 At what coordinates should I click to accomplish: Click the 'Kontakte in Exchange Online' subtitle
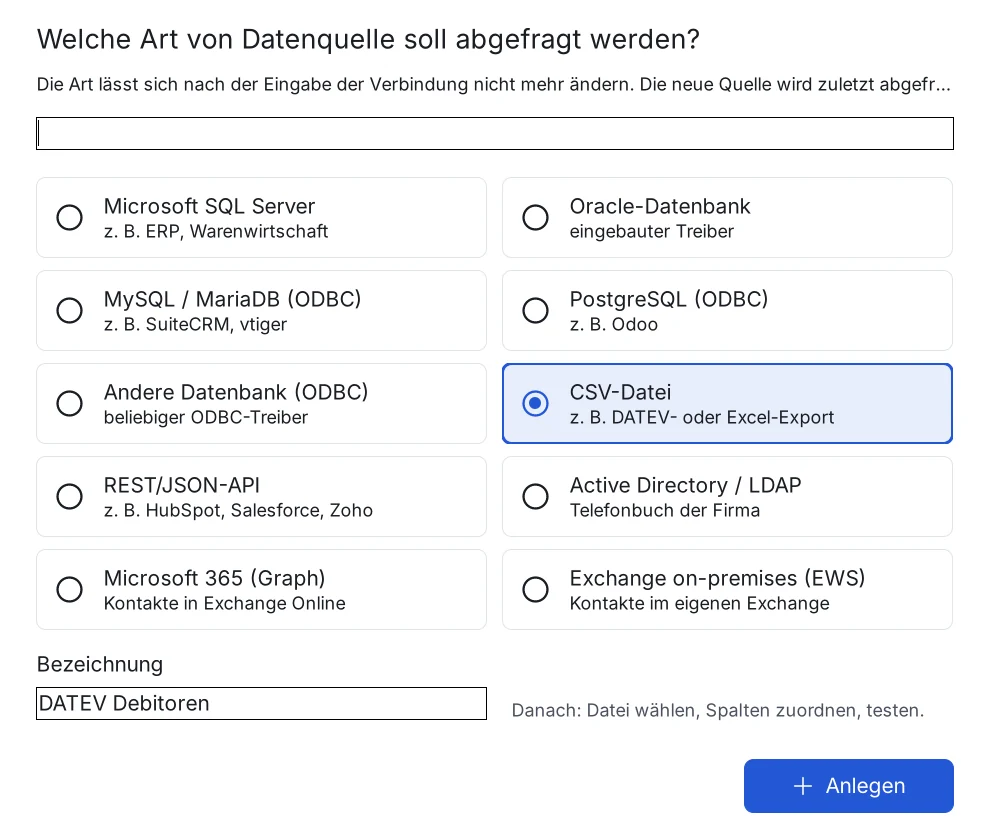click(x=225, y=604)
